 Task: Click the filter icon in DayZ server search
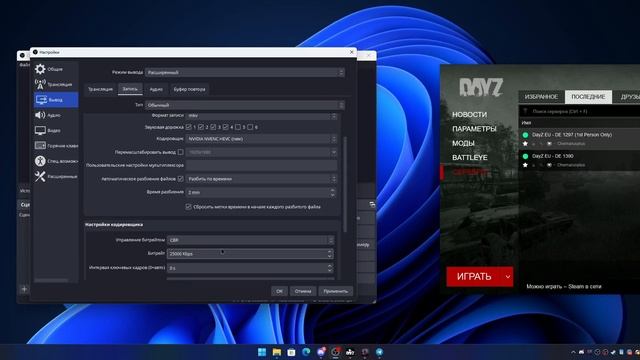[525, 111]
